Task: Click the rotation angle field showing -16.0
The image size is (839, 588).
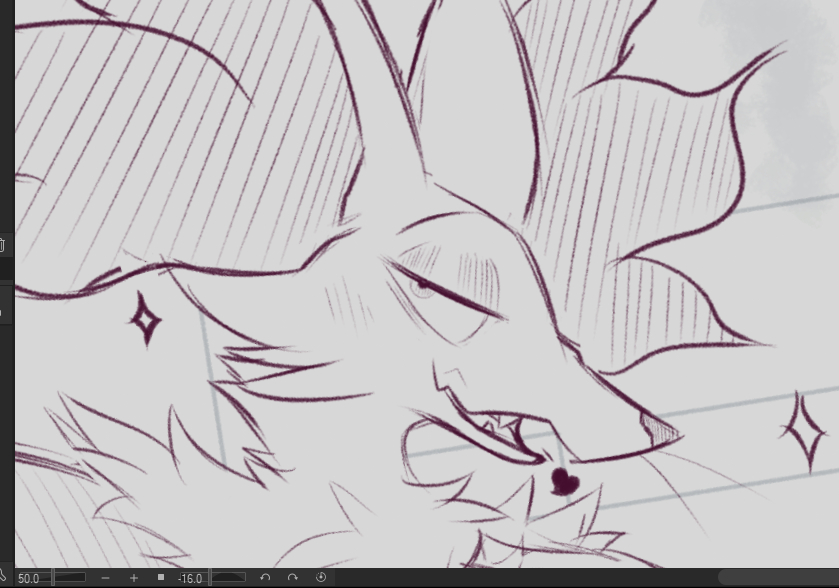Action: [190, 578]
